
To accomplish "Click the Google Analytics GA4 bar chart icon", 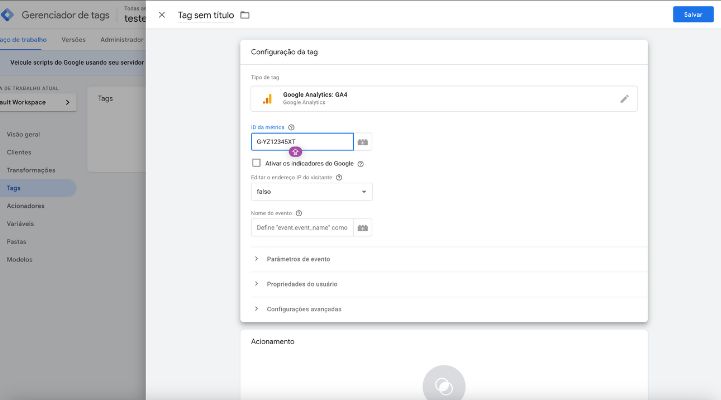I will [267, 99].
